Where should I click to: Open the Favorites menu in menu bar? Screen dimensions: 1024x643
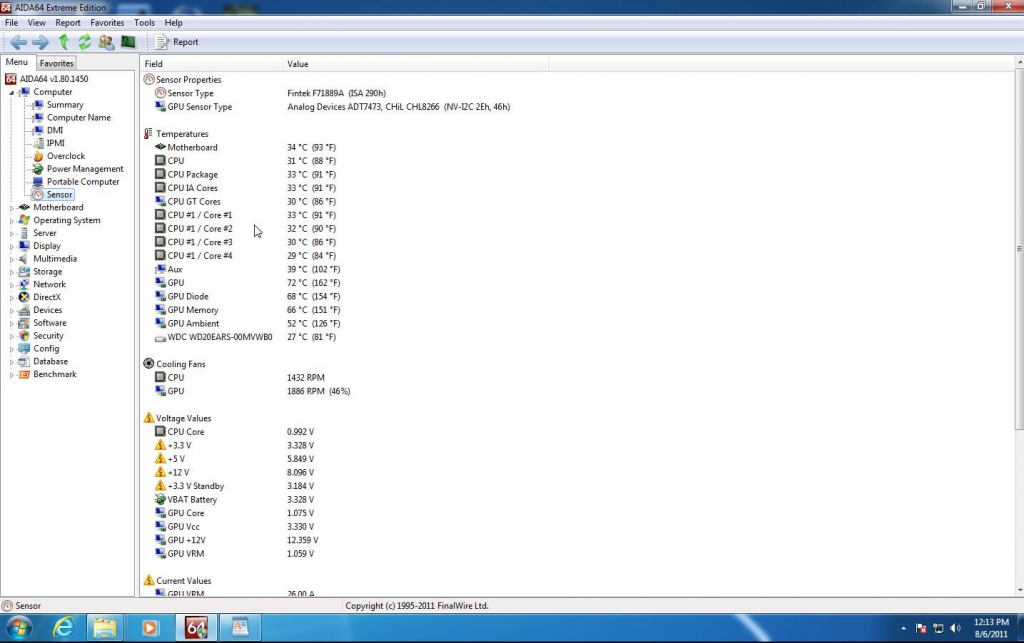click(x=107, y=22)
